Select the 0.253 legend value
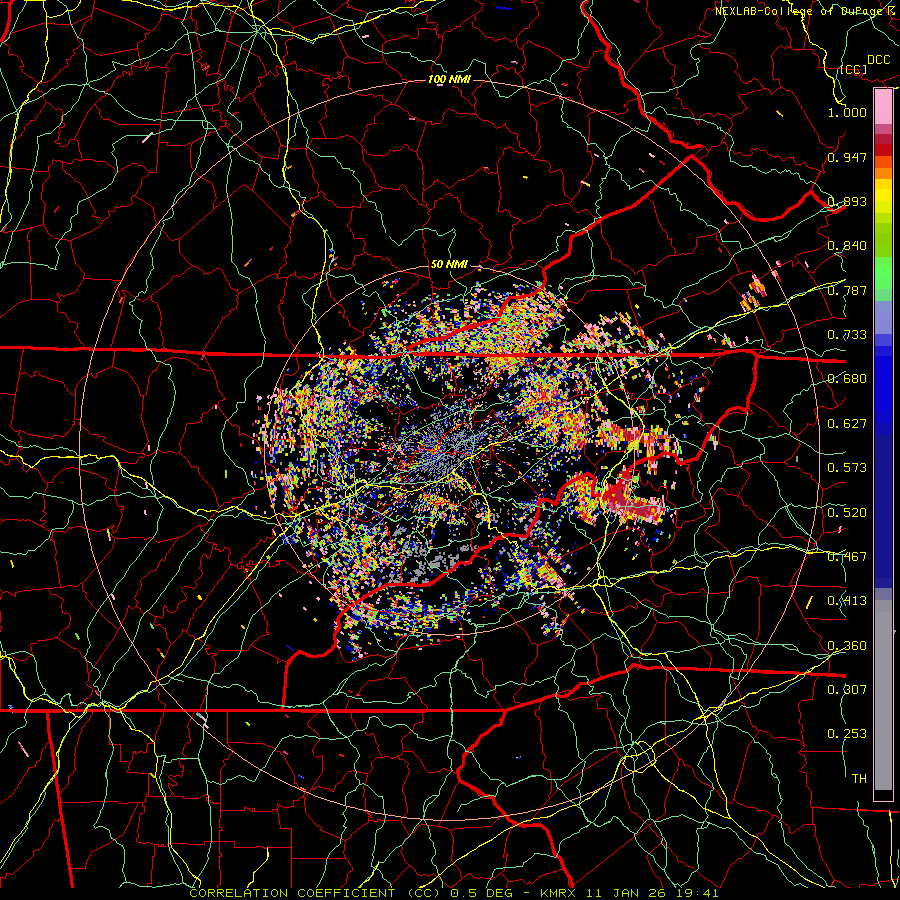This screenshot has width=900, height=900. 847,734
